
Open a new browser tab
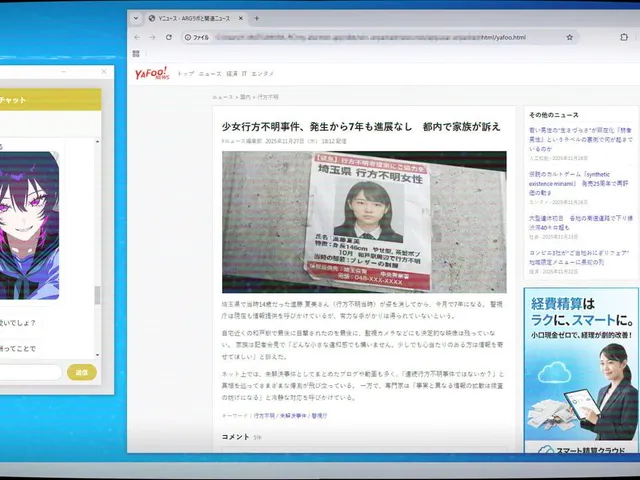[257, 18]
